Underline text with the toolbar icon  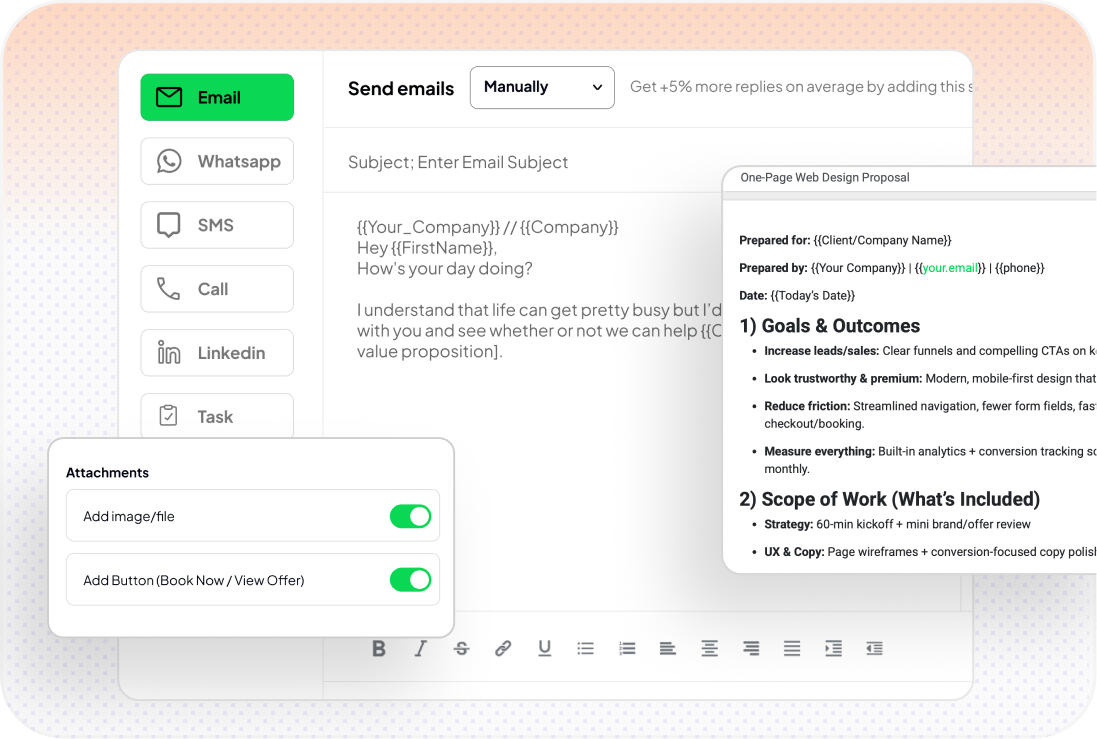click(x=544, y=648)
